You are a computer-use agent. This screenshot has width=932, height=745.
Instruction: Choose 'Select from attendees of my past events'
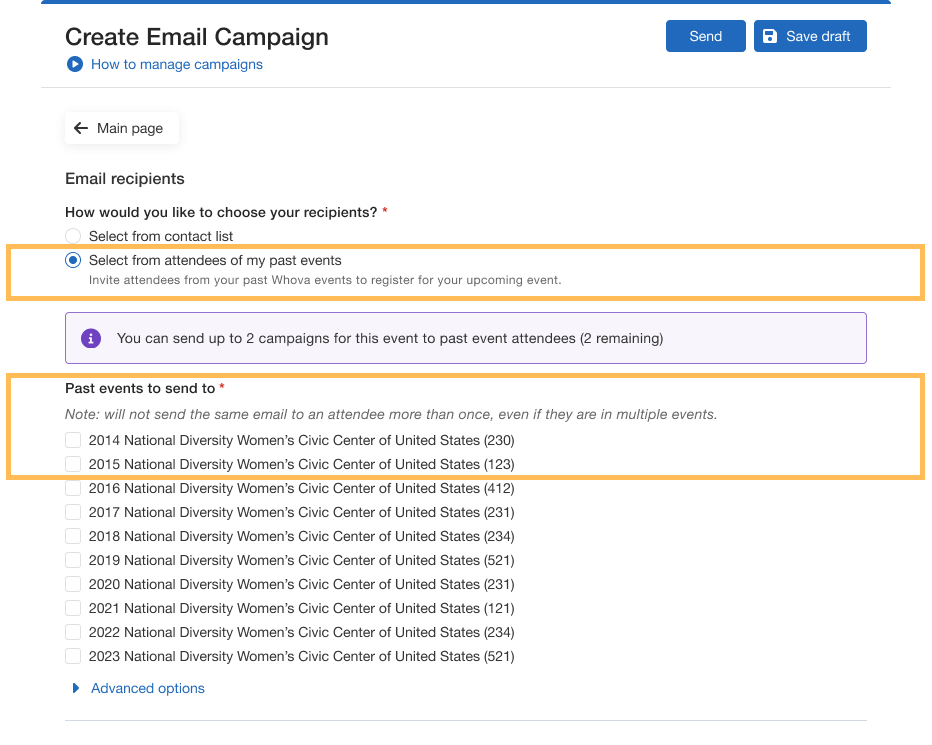[x=73, y=261]
